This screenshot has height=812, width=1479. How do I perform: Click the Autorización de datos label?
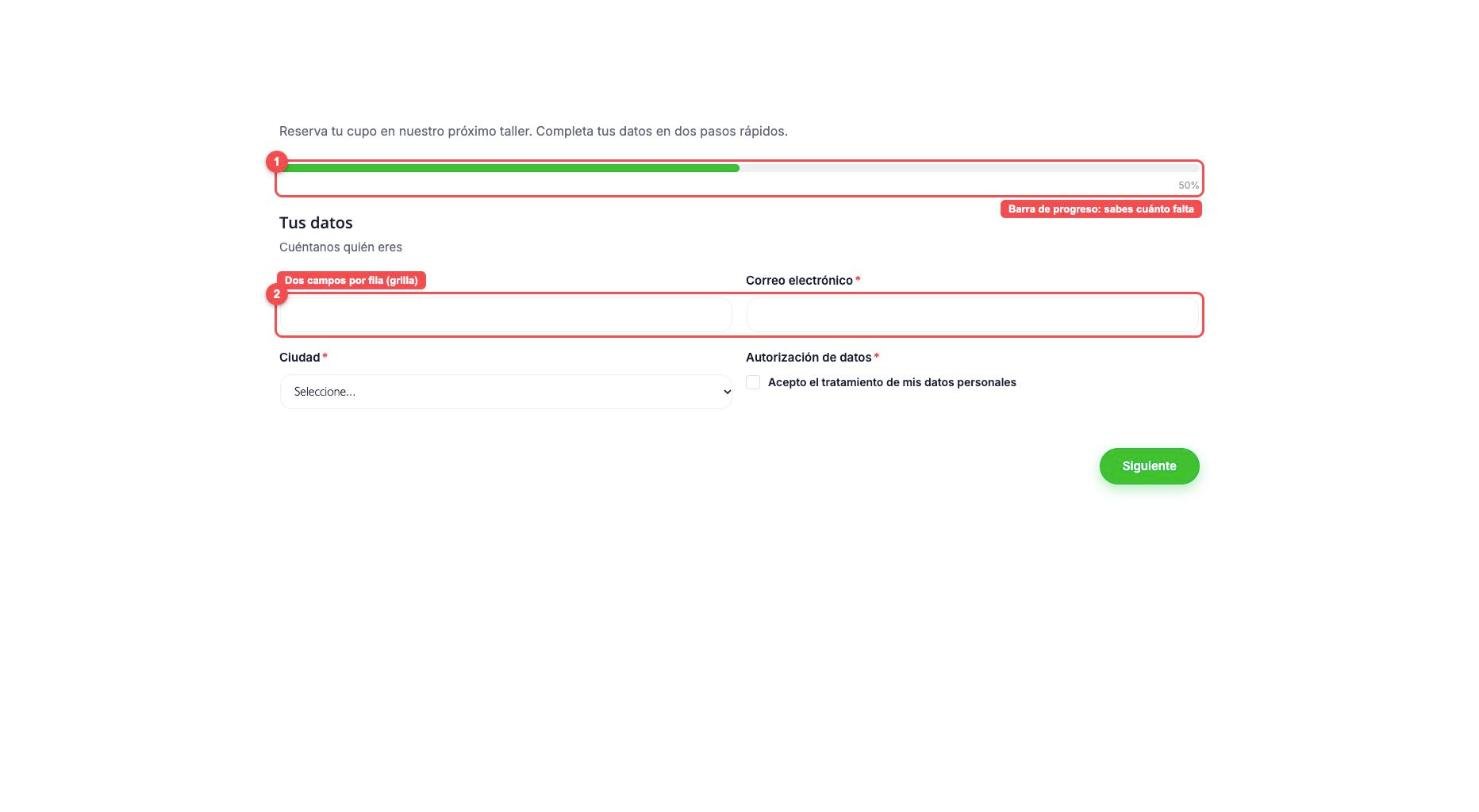(808, 357)
